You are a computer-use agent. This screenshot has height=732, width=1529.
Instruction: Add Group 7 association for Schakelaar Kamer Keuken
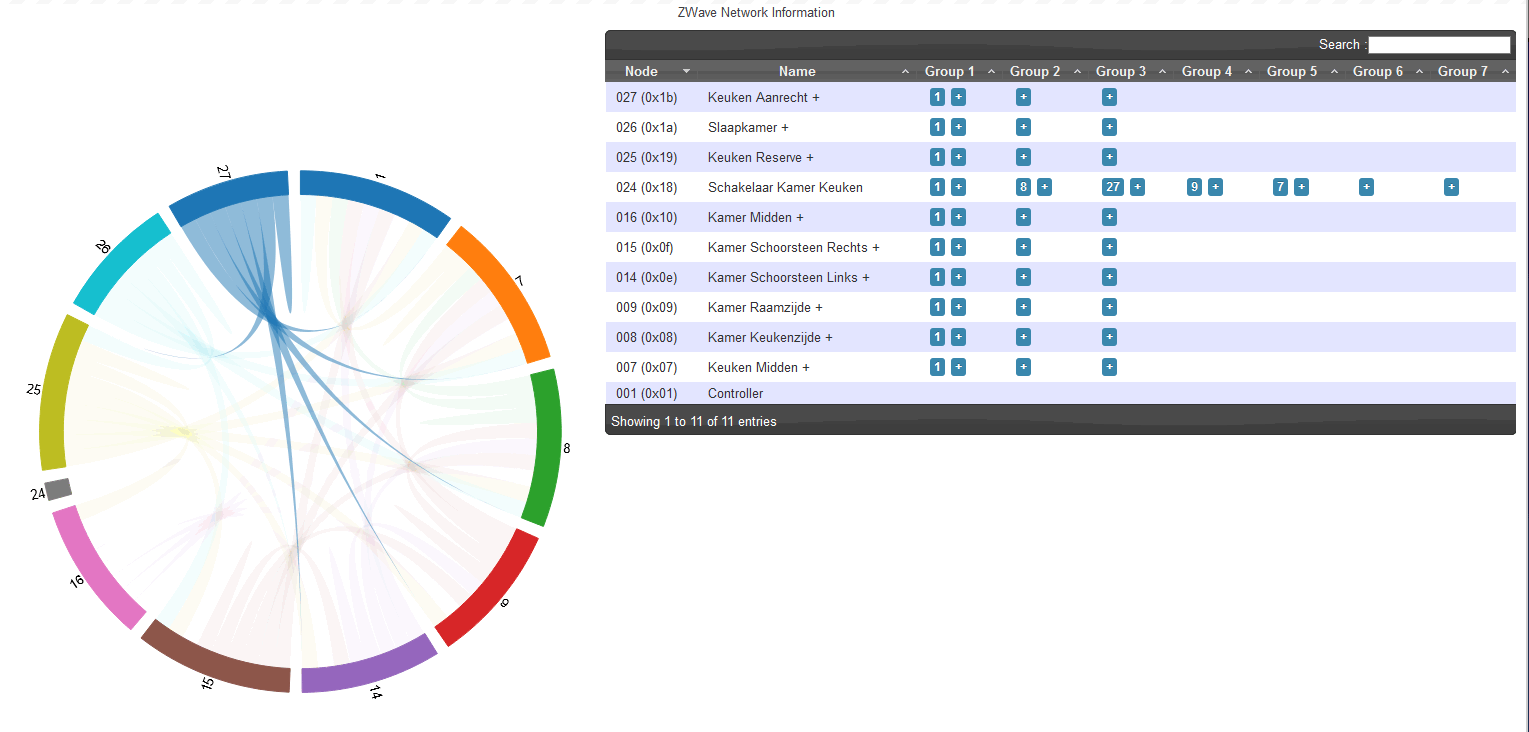click(x=1451, y=187)
